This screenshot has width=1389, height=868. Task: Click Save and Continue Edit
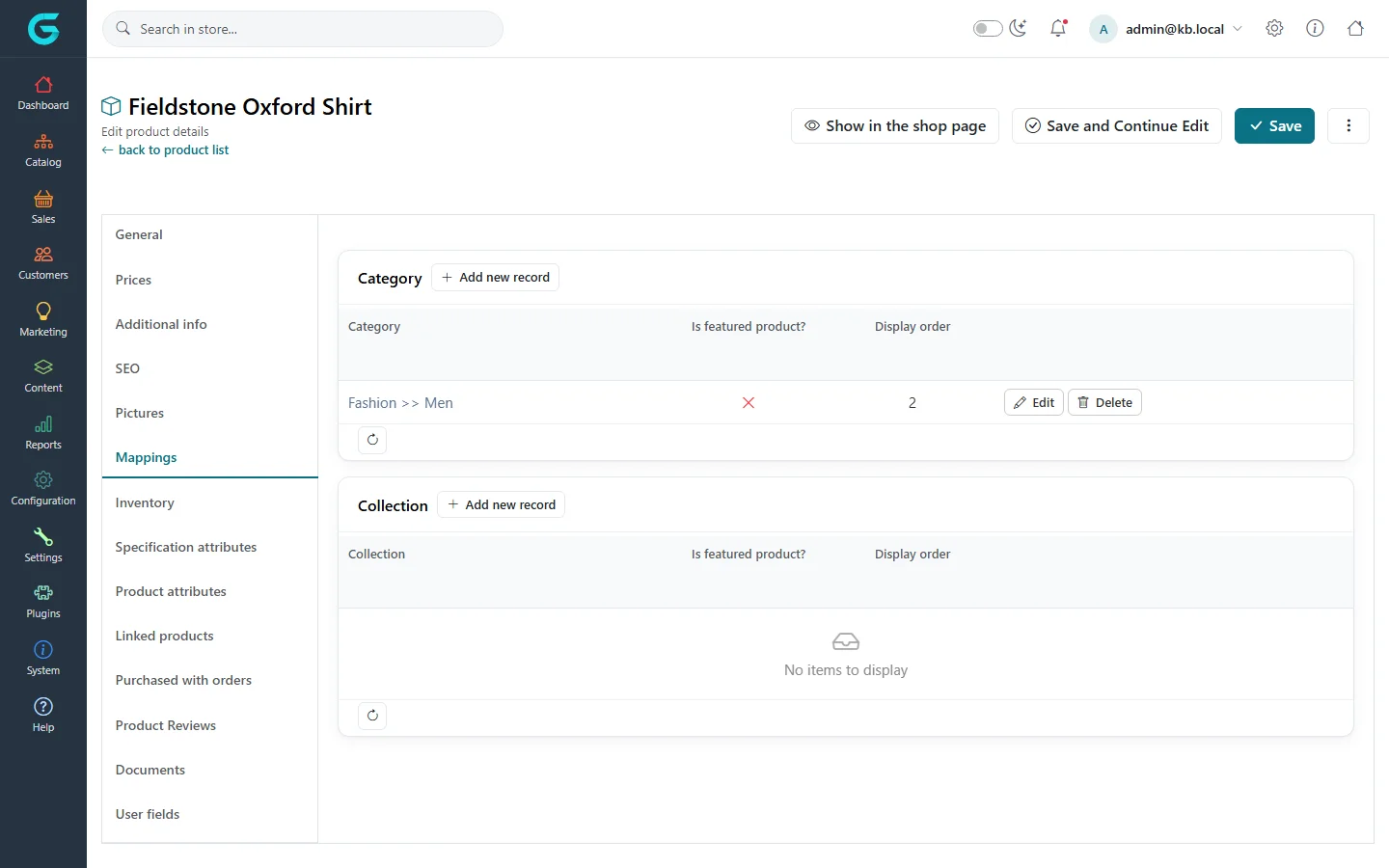click(x=1117, y=125)
